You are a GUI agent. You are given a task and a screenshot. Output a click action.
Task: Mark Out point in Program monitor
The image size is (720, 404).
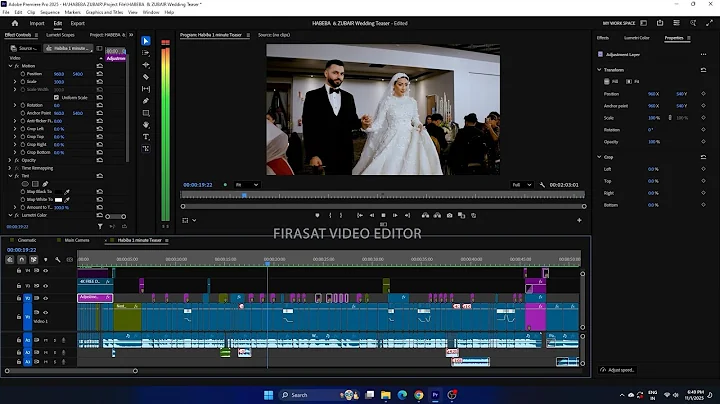[341, 215]
